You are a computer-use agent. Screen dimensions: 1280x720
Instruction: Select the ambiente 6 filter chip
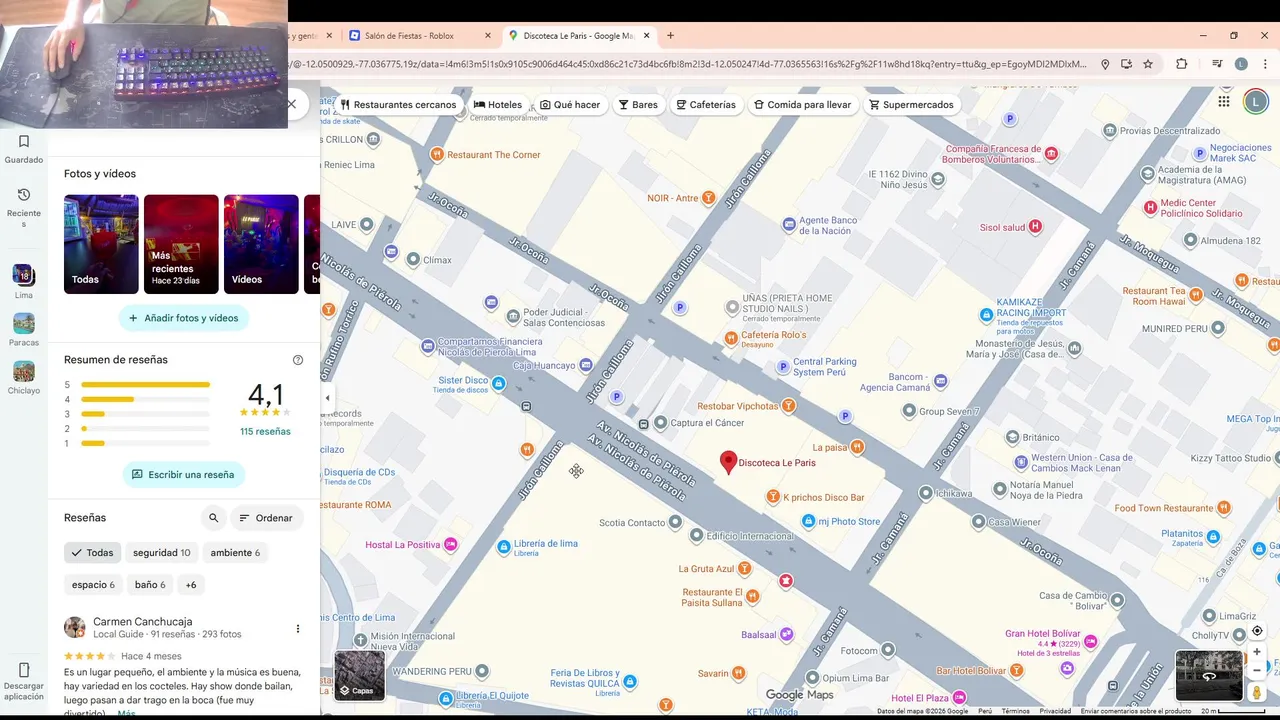235,553
